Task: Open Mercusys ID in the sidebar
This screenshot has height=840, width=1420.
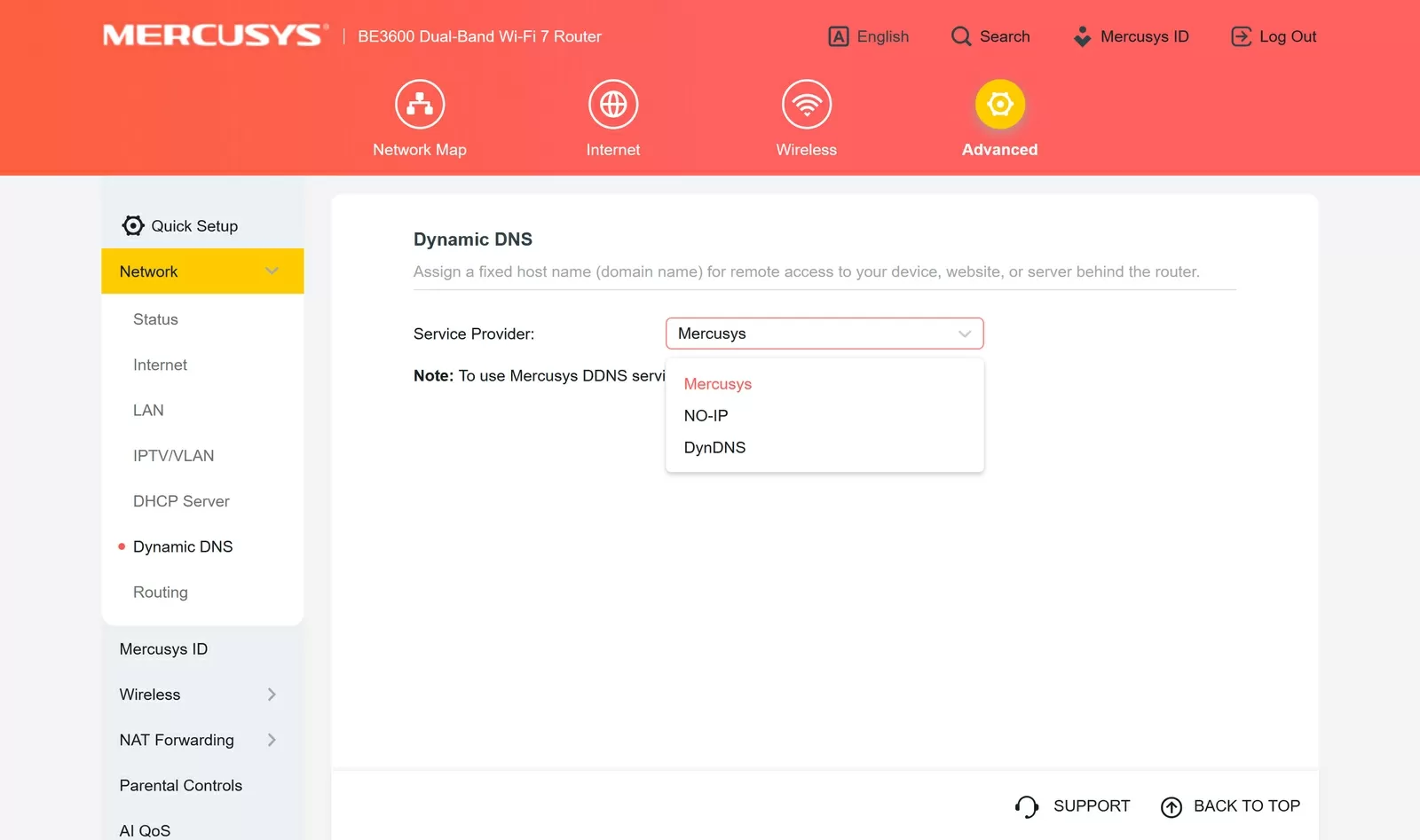Action: (163, 649)
